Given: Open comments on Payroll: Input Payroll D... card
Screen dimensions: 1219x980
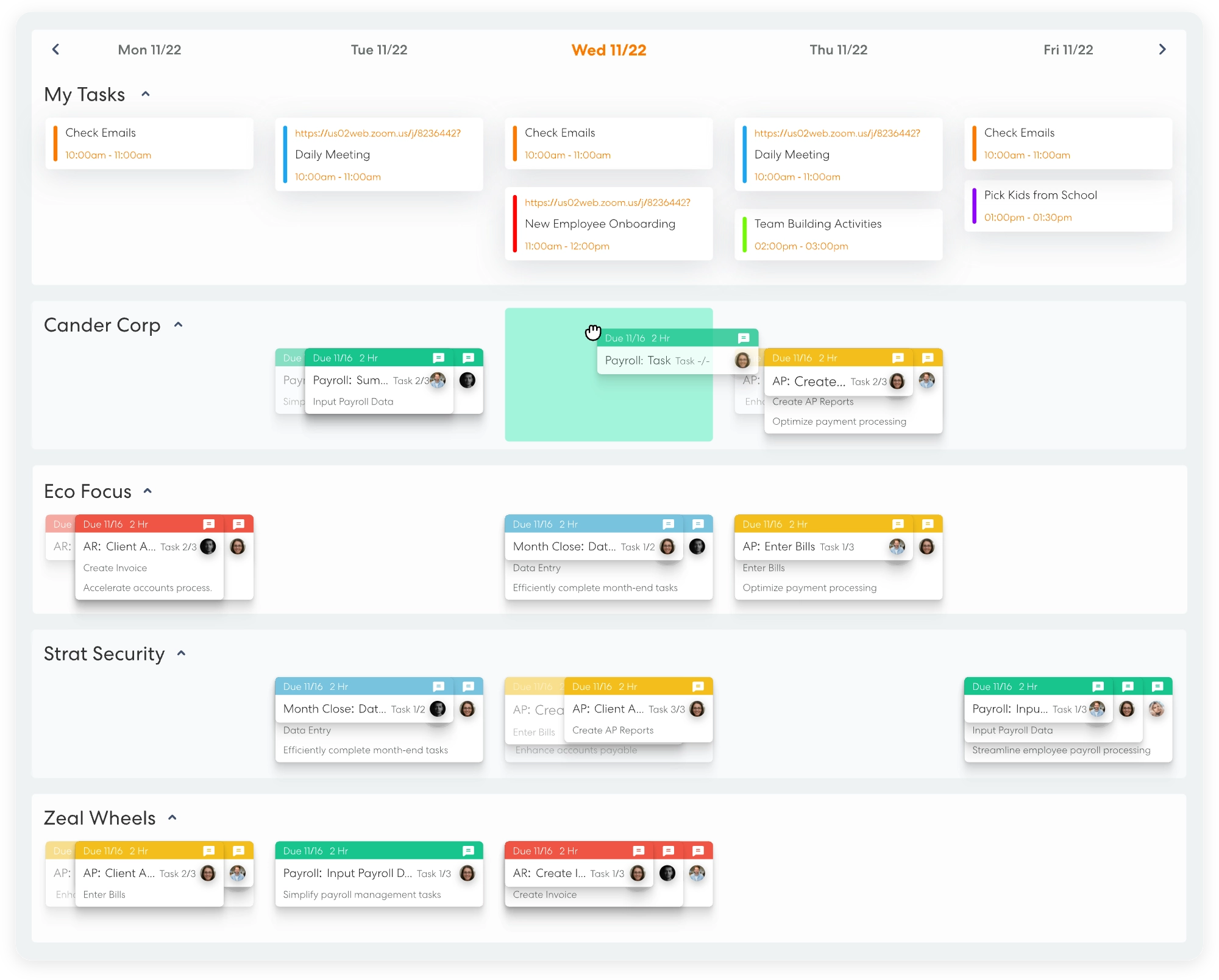Looking at the screenshot, I should 468,851.
